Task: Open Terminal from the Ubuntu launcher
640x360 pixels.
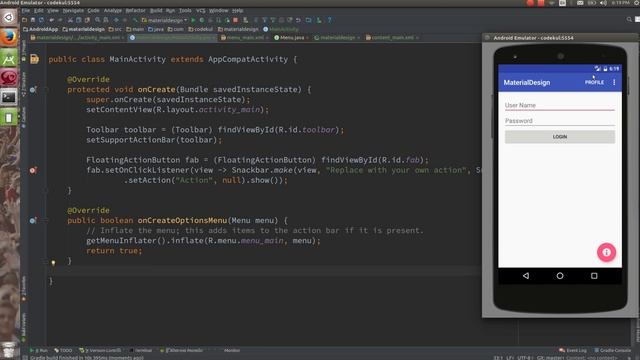Action: point(9,97)
